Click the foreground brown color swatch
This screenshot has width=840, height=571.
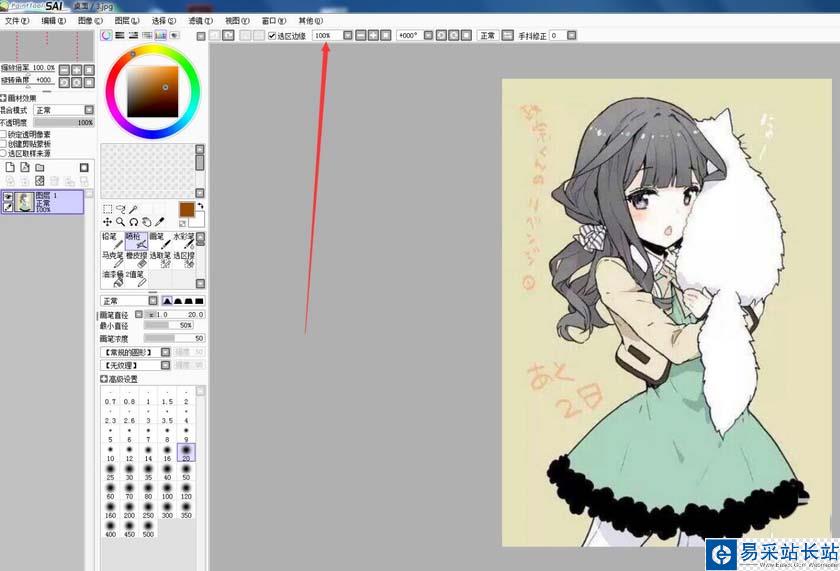tap(186, 209)
